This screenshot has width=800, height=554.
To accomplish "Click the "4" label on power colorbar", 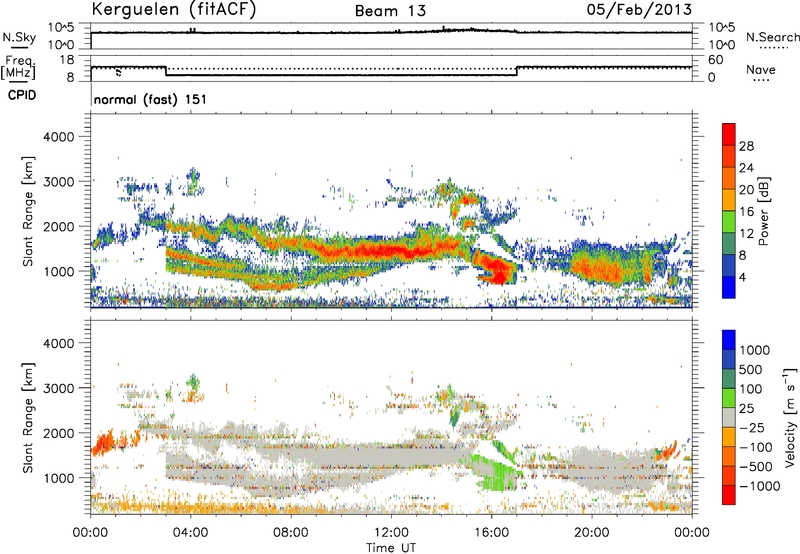I will pos(742,278).
